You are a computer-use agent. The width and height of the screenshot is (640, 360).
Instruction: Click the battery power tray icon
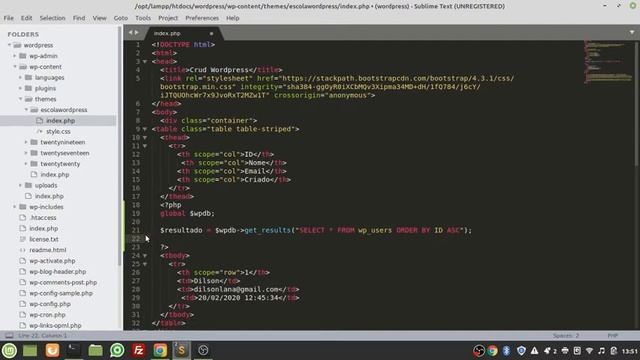pos(613,351)
